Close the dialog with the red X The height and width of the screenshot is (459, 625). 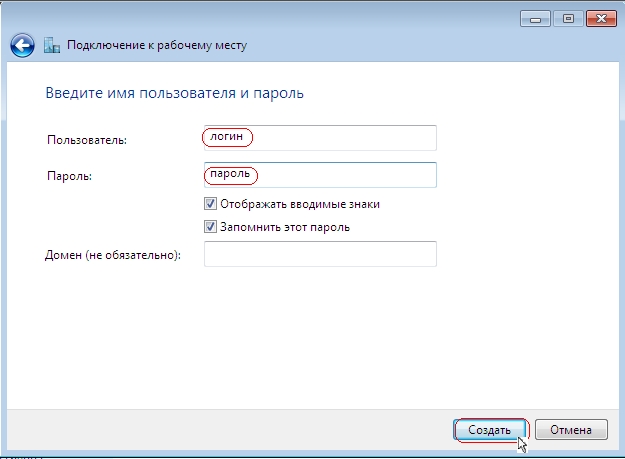(x=601, y=19)
